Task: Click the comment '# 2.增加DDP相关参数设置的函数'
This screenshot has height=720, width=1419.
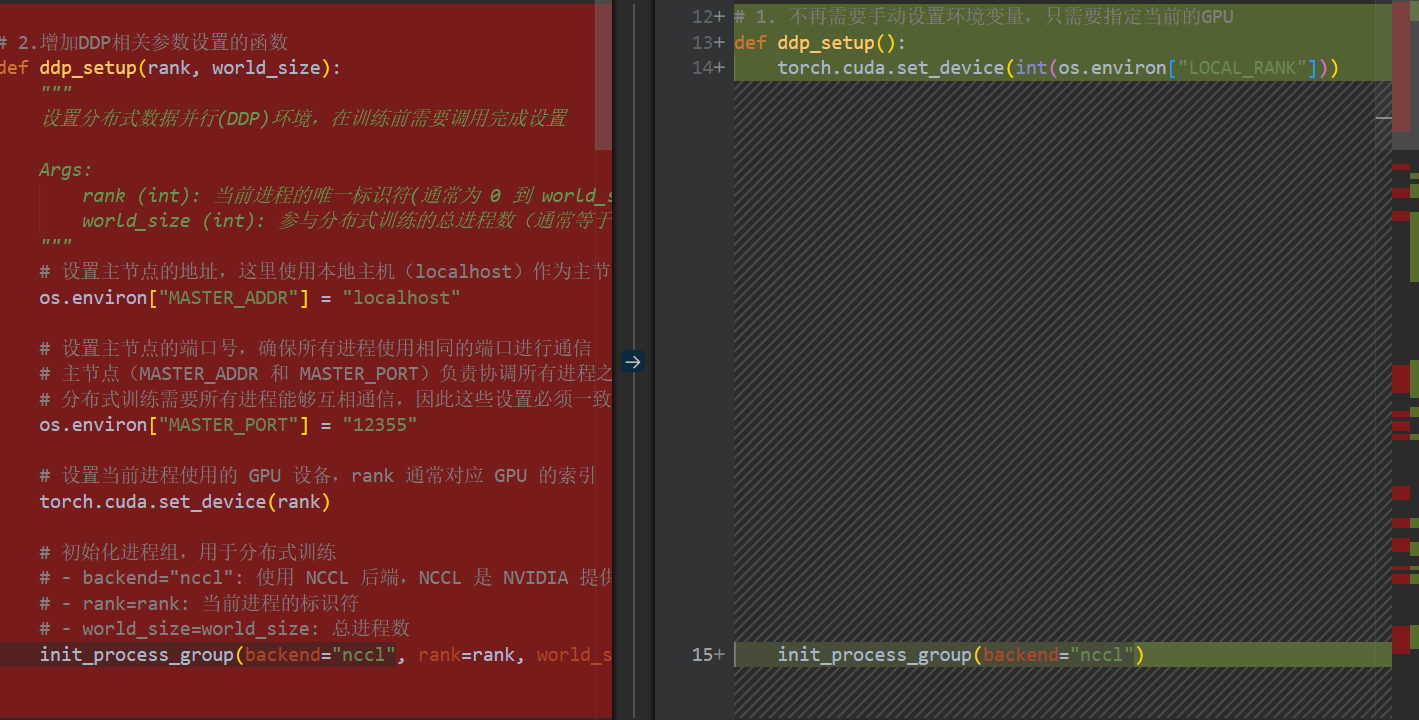Action: [144, 42]
